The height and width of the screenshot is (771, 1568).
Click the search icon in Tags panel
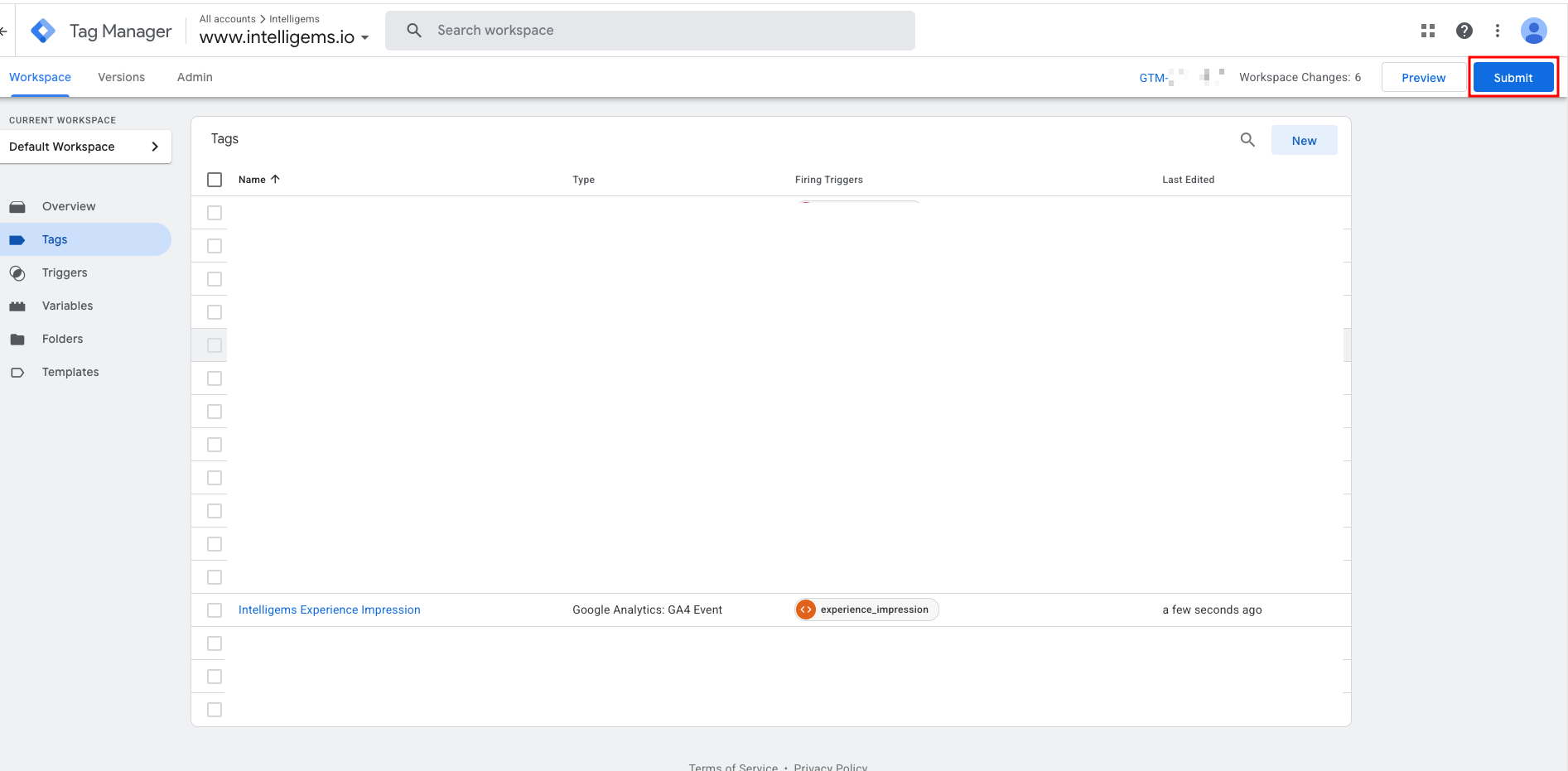[x=1247, y=140]
